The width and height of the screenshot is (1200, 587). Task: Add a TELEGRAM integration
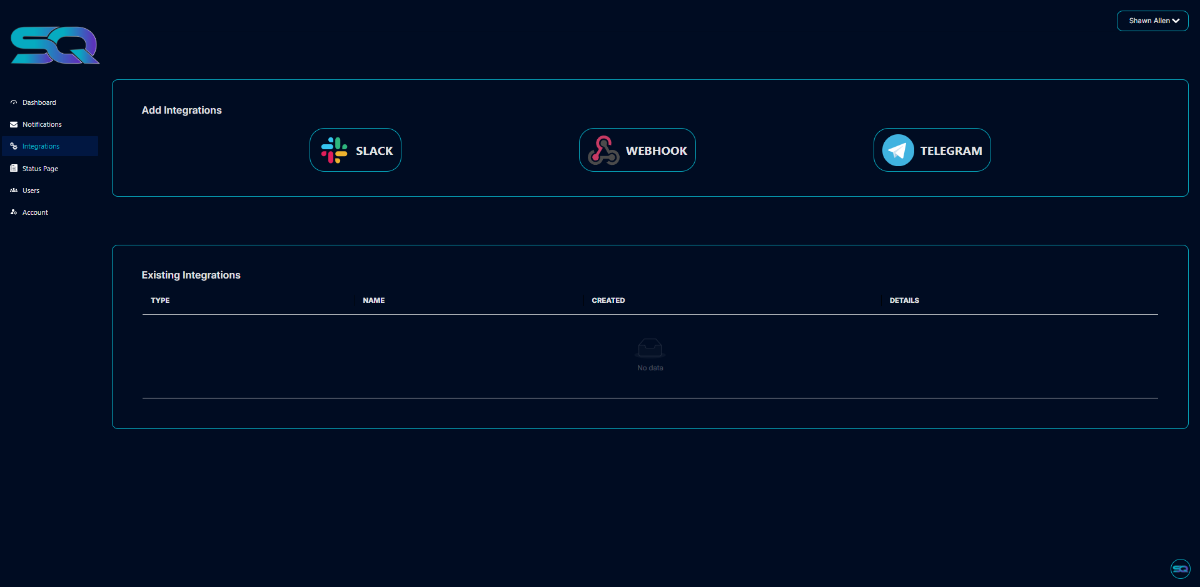[932, 150]
